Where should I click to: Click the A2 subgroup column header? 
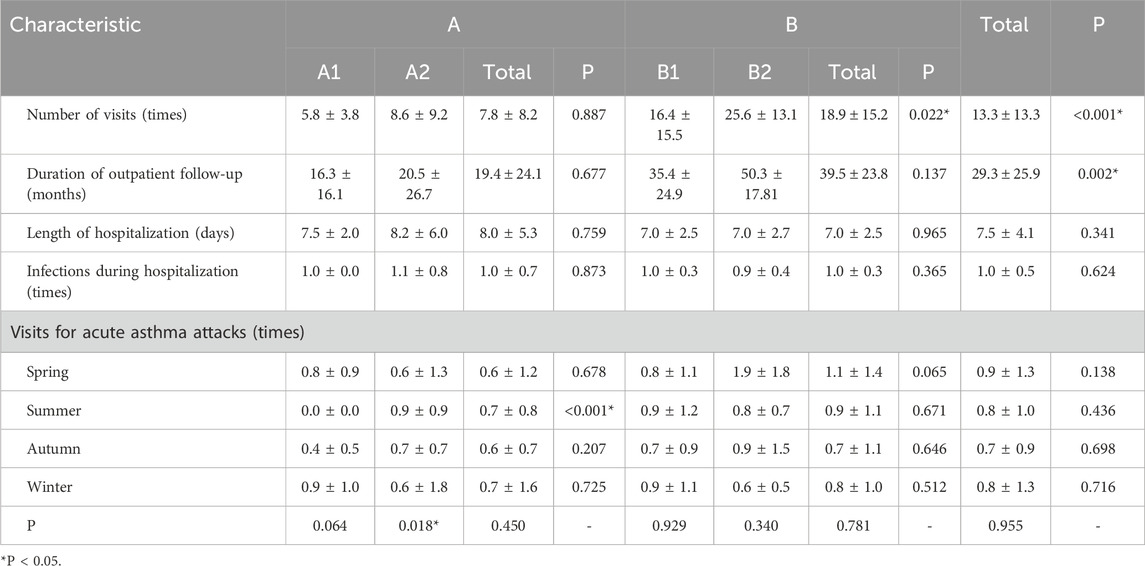coord(417,72)
